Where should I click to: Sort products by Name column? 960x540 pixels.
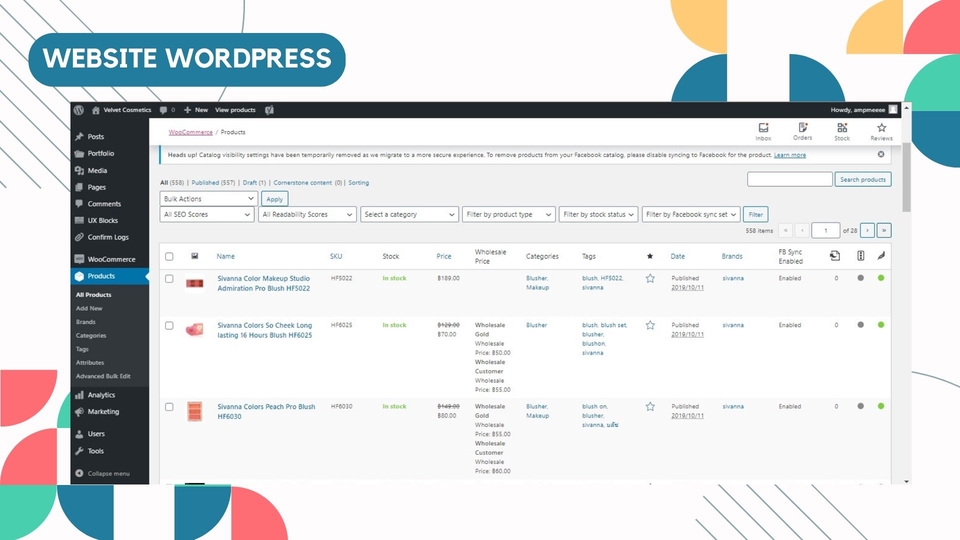point(225,257)
